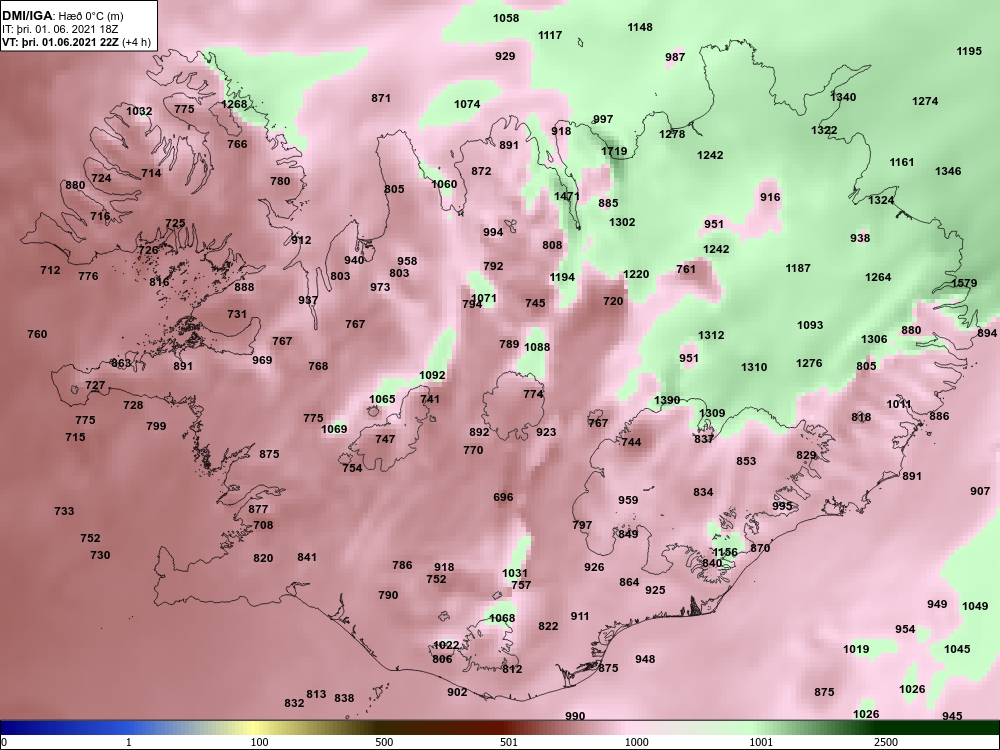This screenshot has height=750, width=1000.
Task: Click the 1032 value in the northwest
Action: (139, 112)
